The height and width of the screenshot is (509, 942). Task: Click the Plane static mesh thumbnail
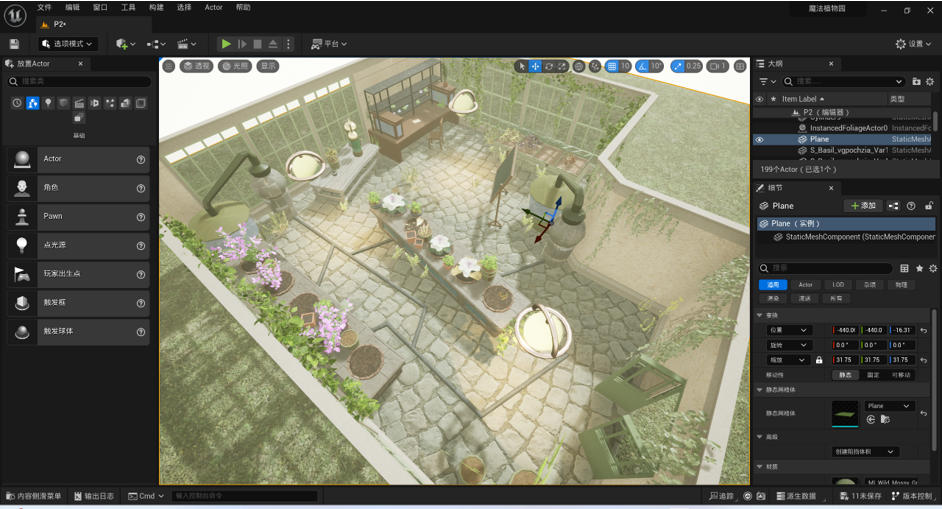point(845,413)
